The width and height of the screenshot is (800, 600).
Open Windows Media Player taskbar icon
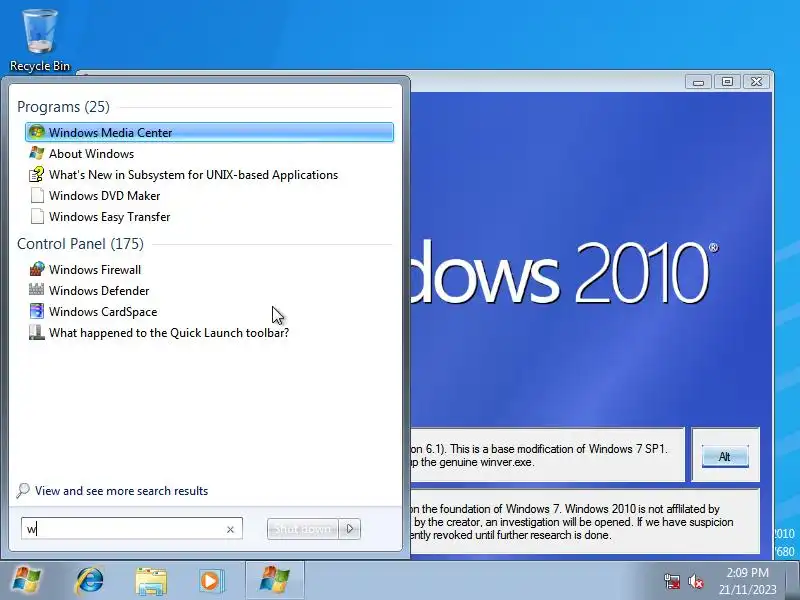[x=211, y=581]
